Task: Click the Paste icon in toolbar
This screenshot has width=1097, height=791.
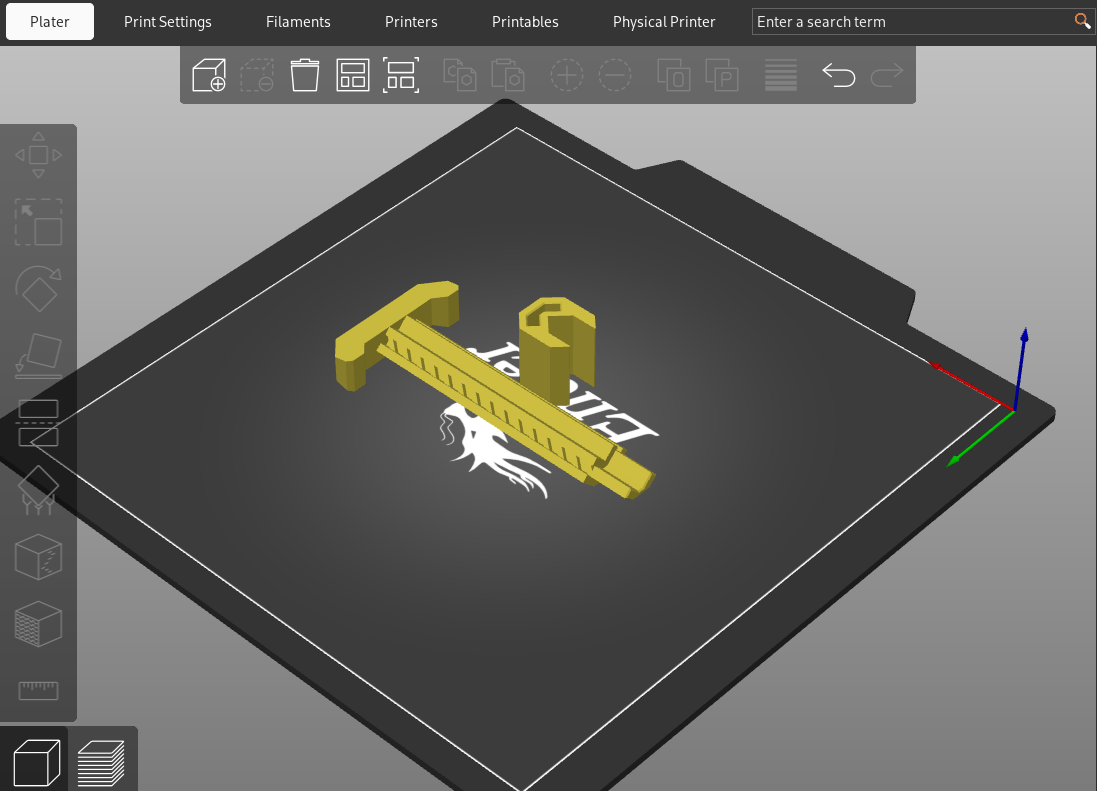Action: [x=508, y=75]
